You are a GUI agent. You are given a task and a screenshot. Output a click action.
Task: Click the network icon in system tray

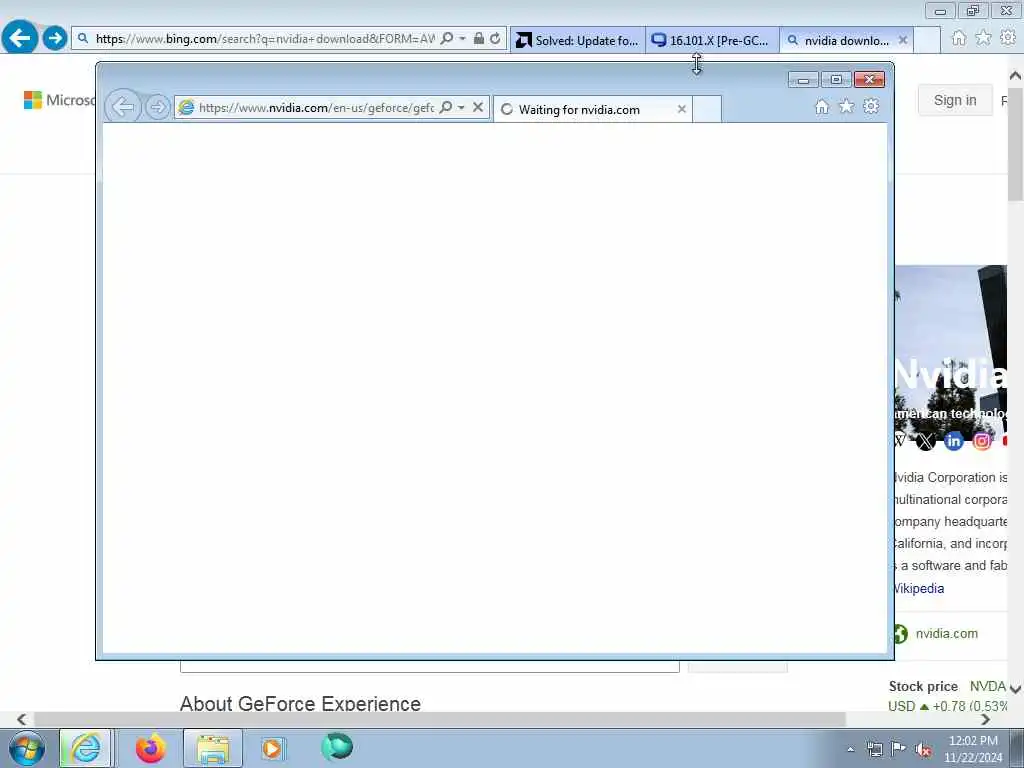point(874,749)
